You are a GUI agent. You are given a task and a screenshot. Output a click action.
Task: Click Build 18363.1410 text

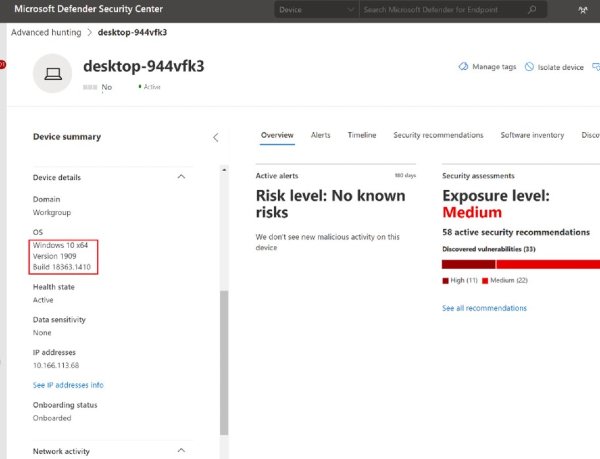(x=62, y=267)
